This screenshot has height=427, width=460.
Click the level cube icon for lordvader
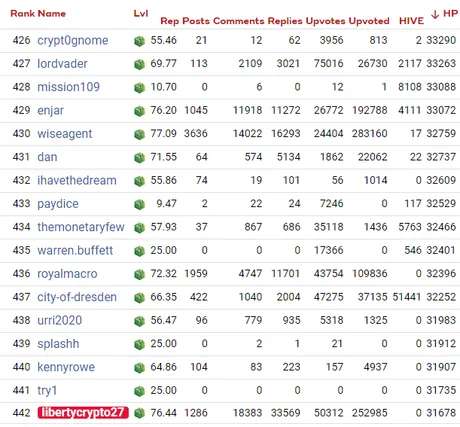(139, 64)
